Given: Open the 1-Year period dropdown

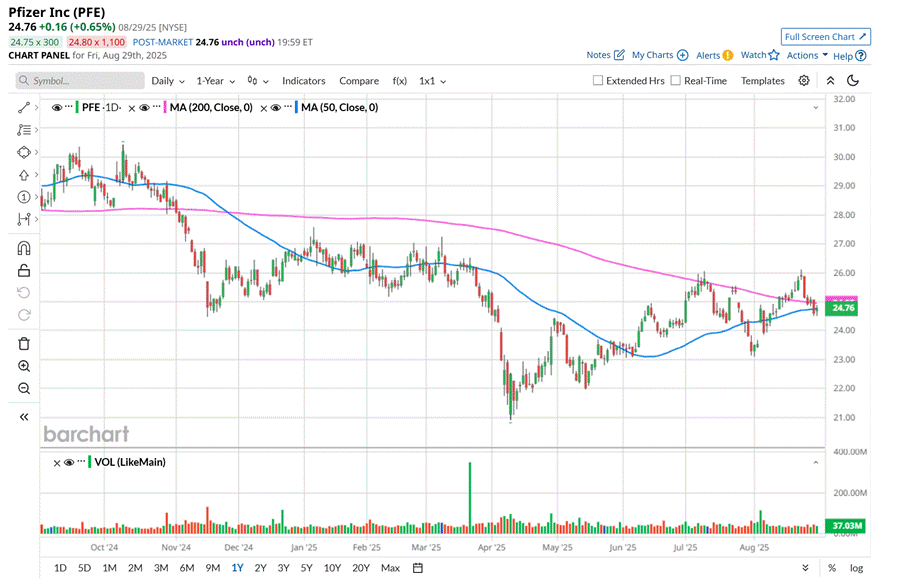Looking at the screenshot, I should 215,81.
